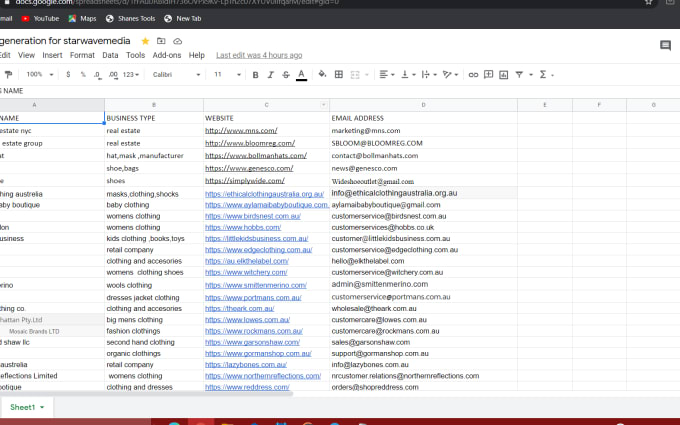Open http://www.bloomreg.com/ link
Screen dimensions: 680x425
pyautogui.click(x=250, y=143)
